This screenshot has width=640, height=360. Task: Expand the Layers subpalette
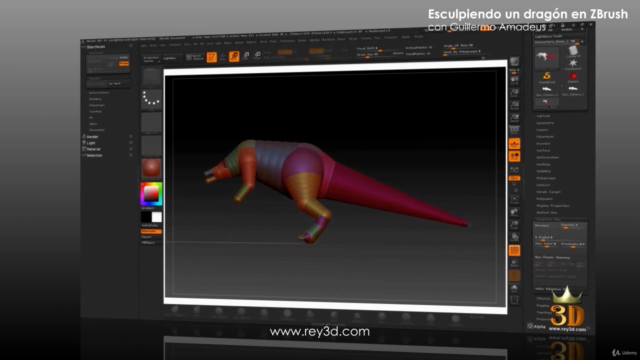[542, 130]
